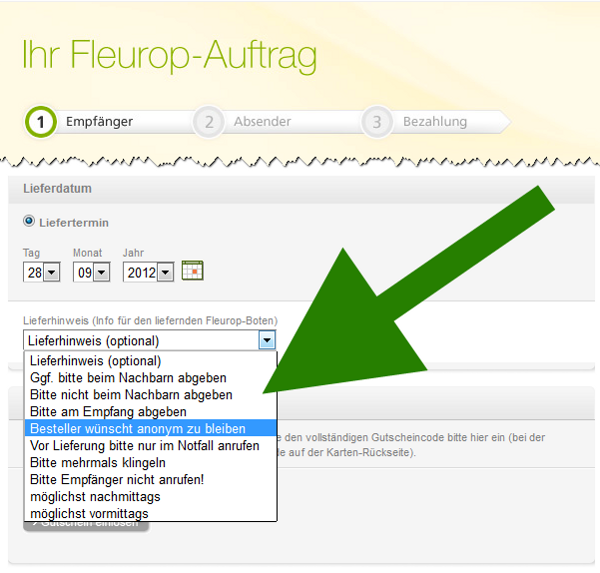600x573 pixels.
Task: Choose 'Lieferhinweis (optional)' list entry
Action: click(x=150, y=361)
